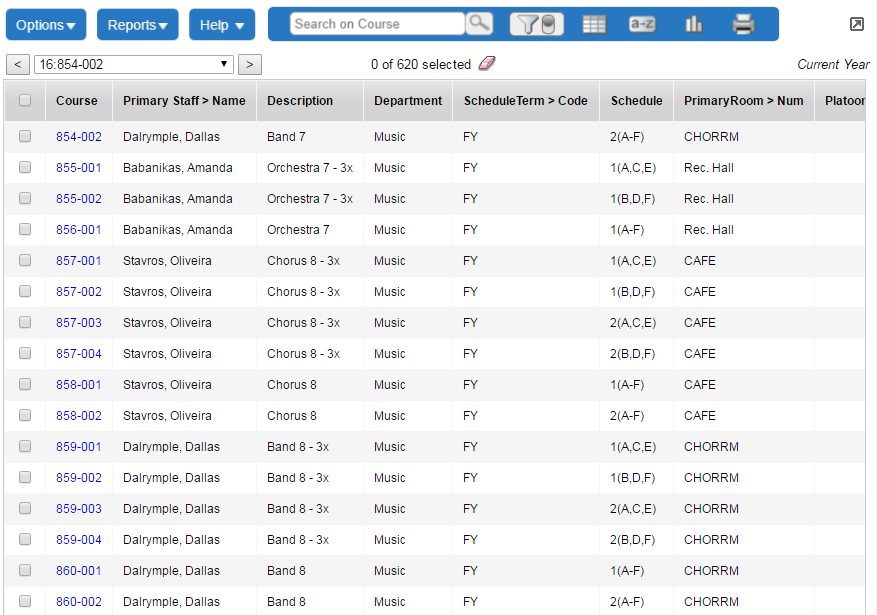Go to next record with > button

coord(250,64)
